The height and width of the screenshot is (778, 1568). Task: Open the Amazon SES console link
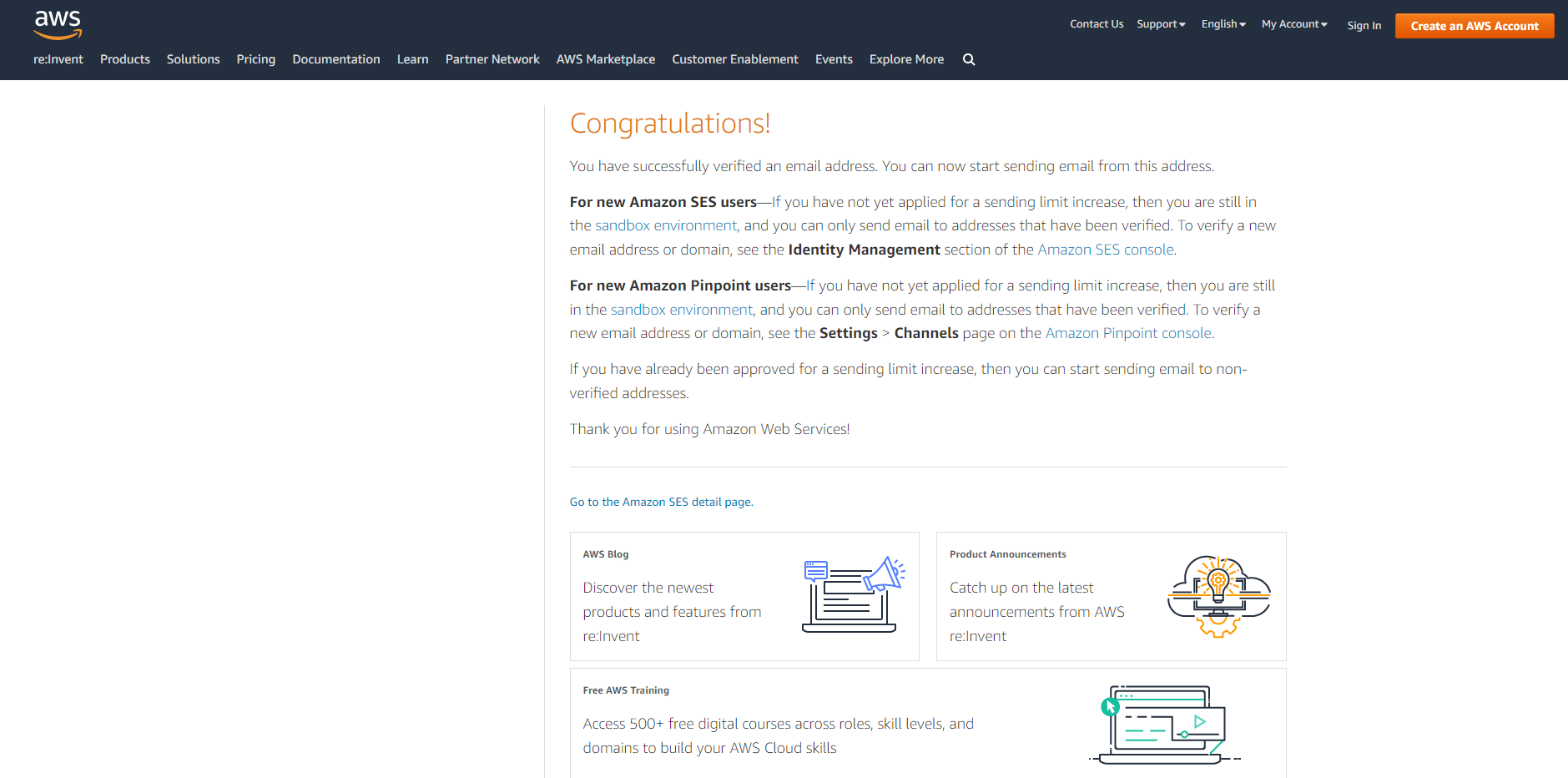click(1106, 250)
